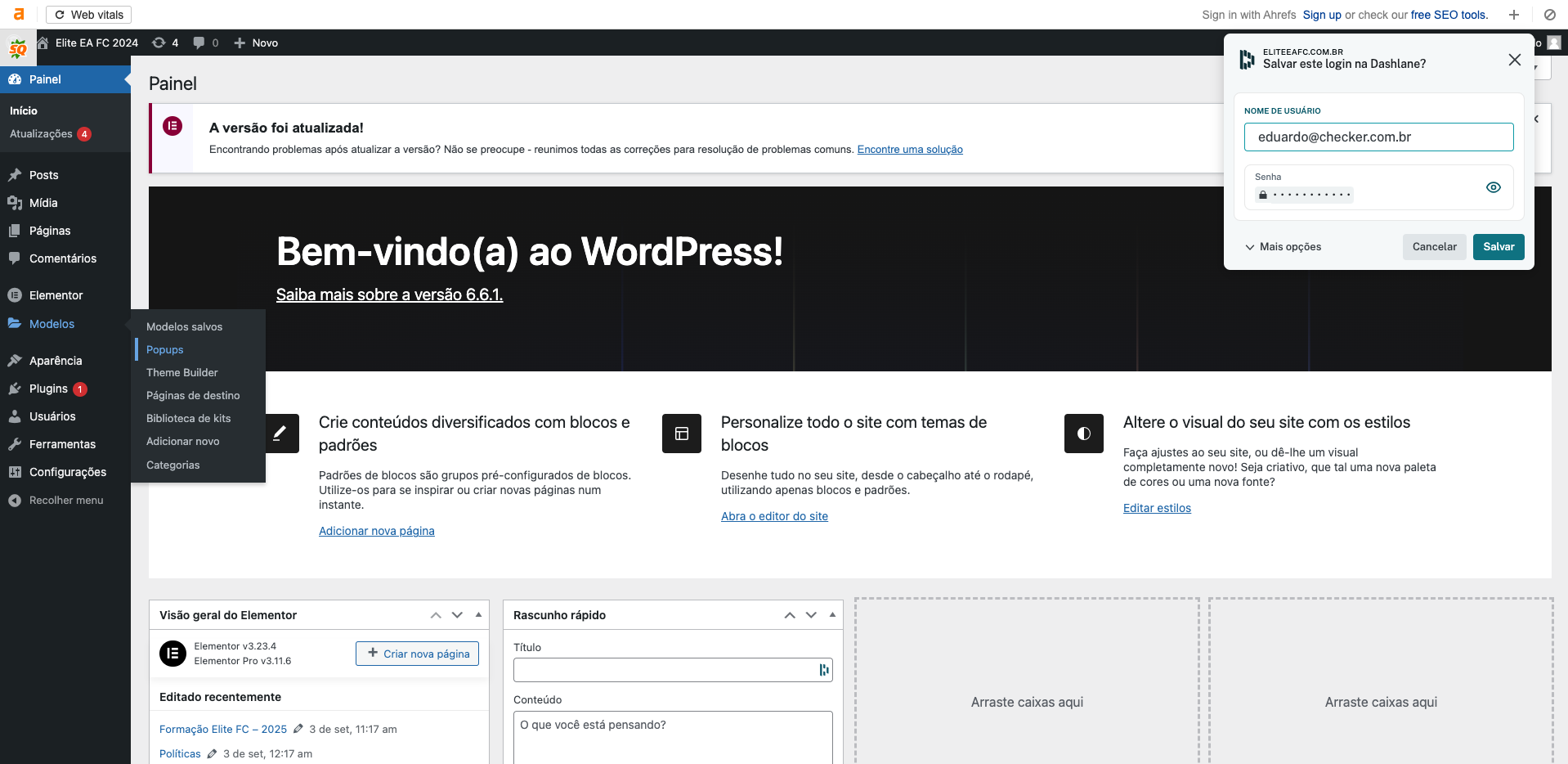
Task: Open Elite EA FC 2024 site home icon
Action: point(43,43)
